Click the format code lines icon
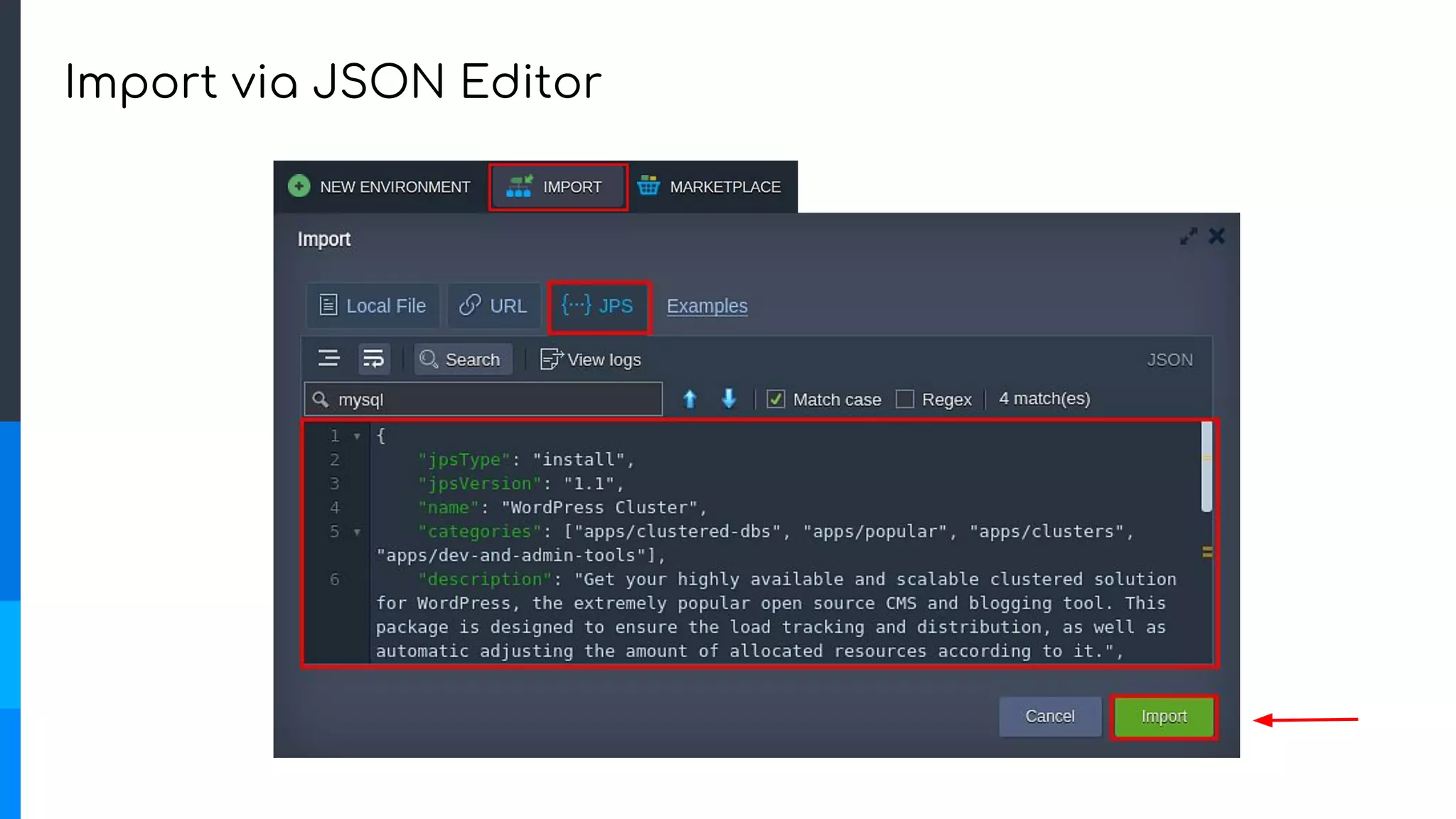 (x=328, y=358)
